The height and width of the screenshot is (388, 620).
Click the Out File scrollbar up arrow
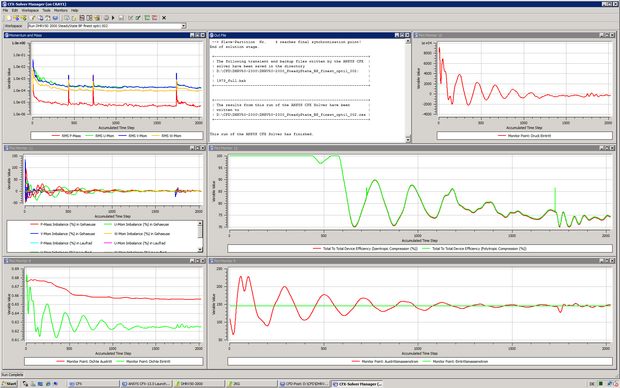[408, 41]
